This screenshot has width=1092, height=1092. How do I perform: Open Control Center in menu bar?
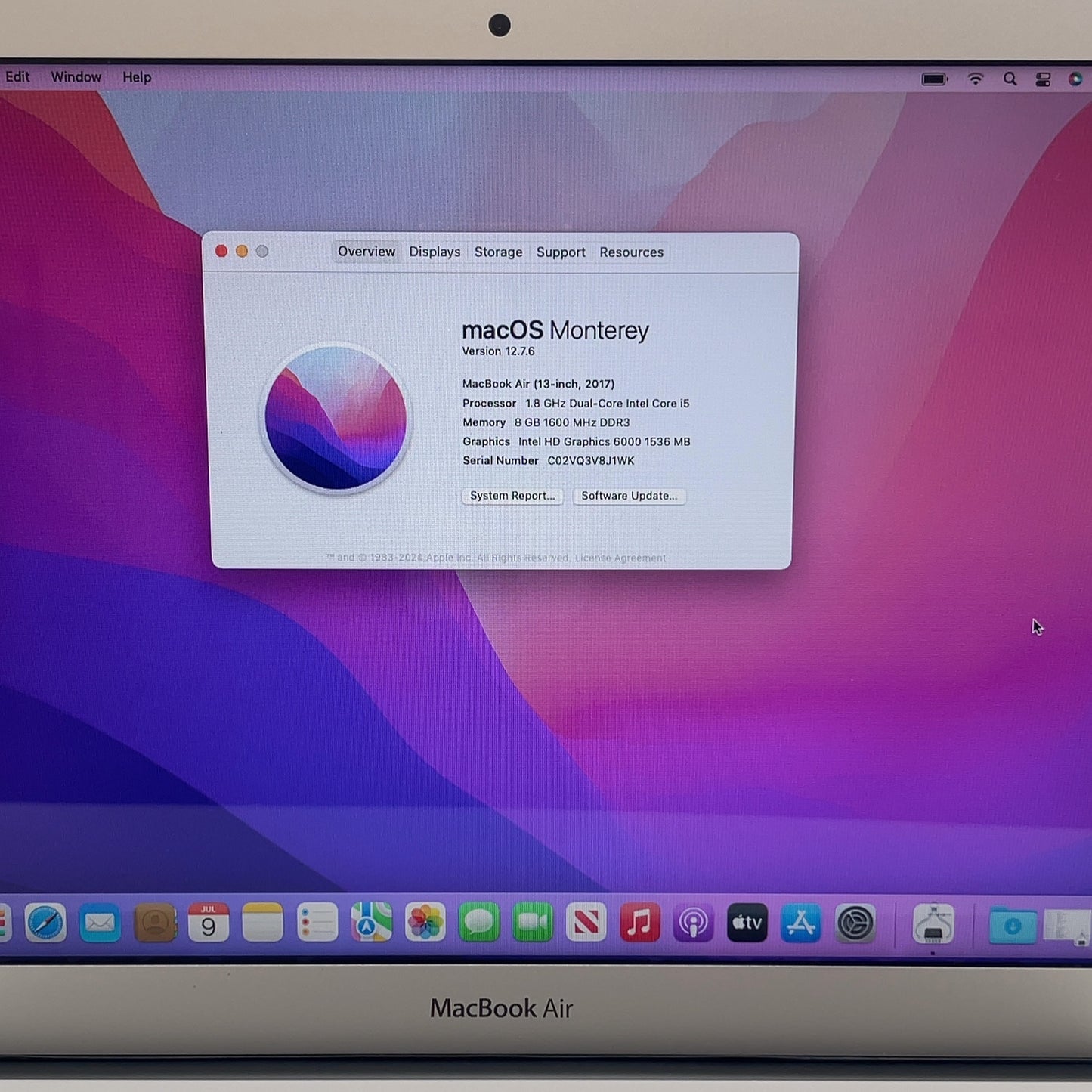[1043, 79]
